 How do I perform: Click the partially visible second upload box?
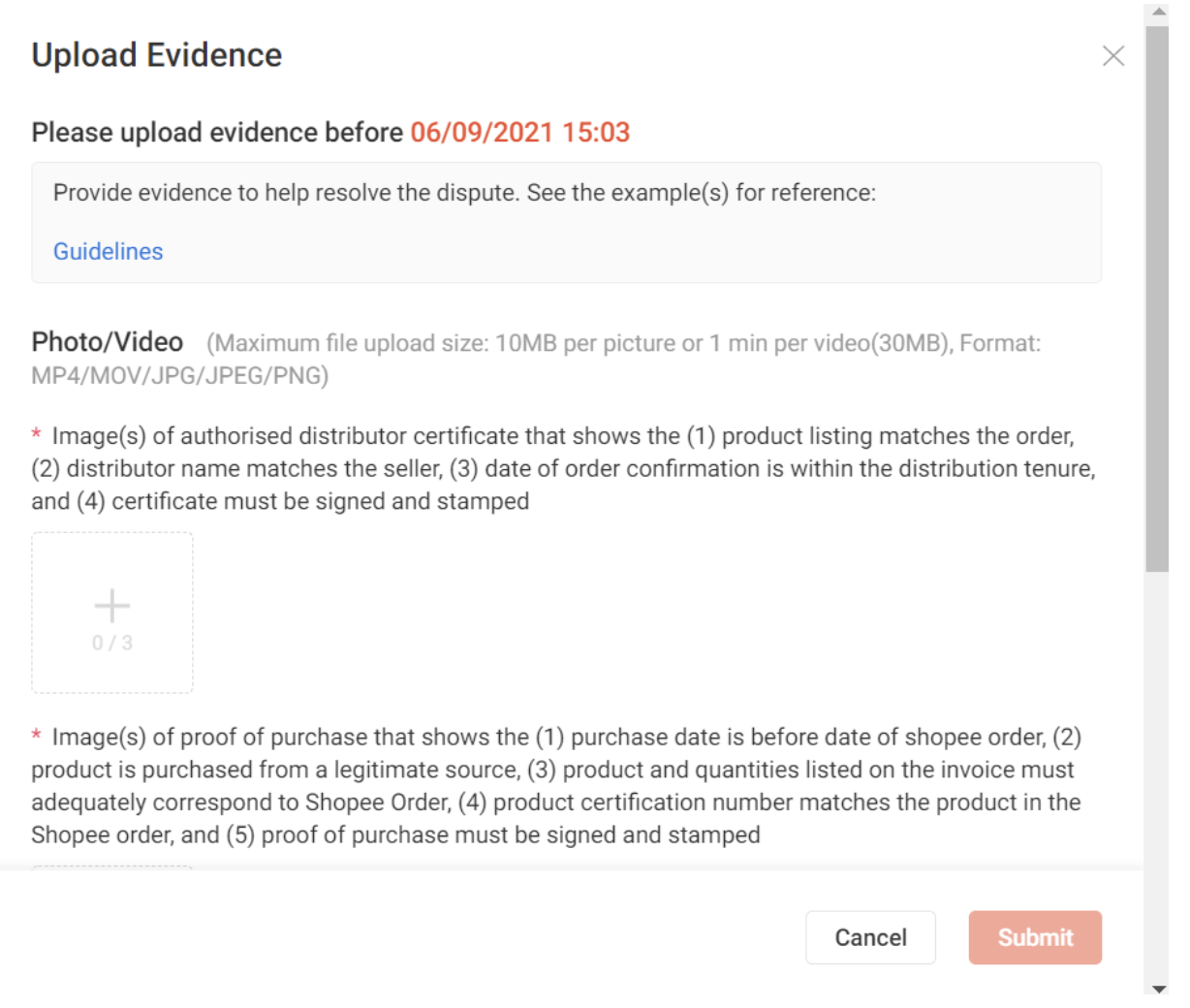coord(111,867)
